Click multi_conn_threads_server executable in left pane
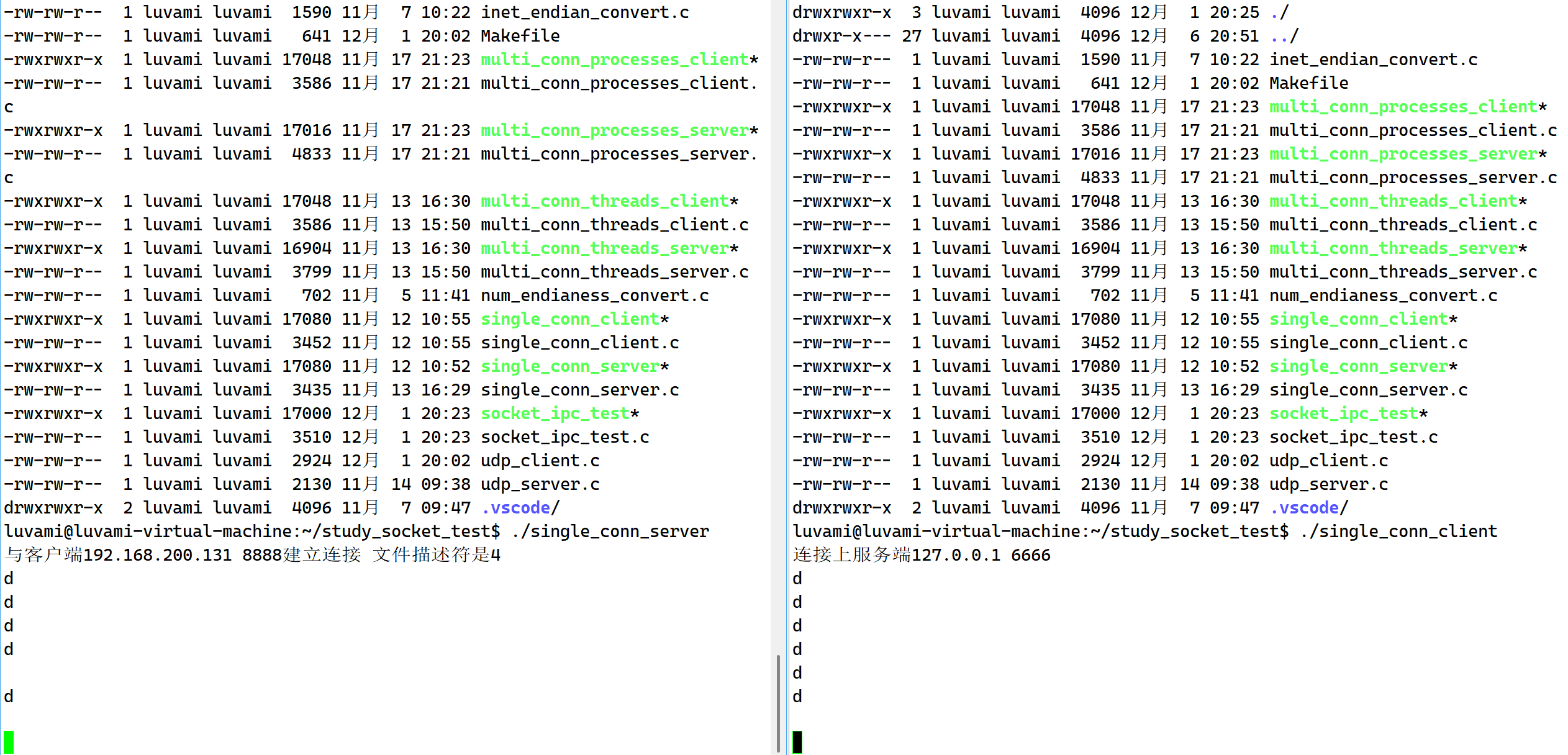Screen dimensions: 1568x755 pos(605,248)
